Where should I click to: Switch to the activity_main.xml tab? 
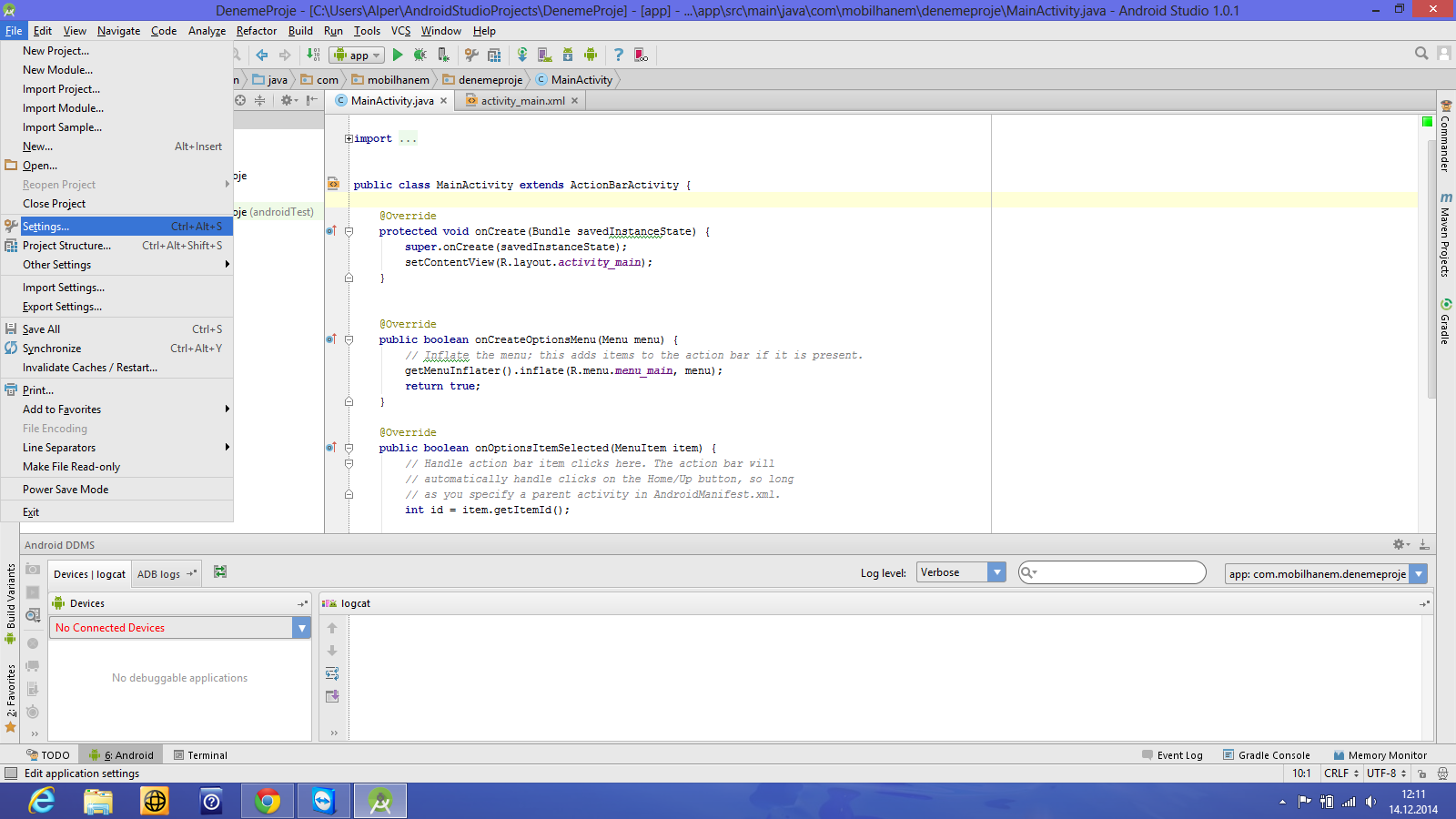pyautogui.click(x=522, y=101)
